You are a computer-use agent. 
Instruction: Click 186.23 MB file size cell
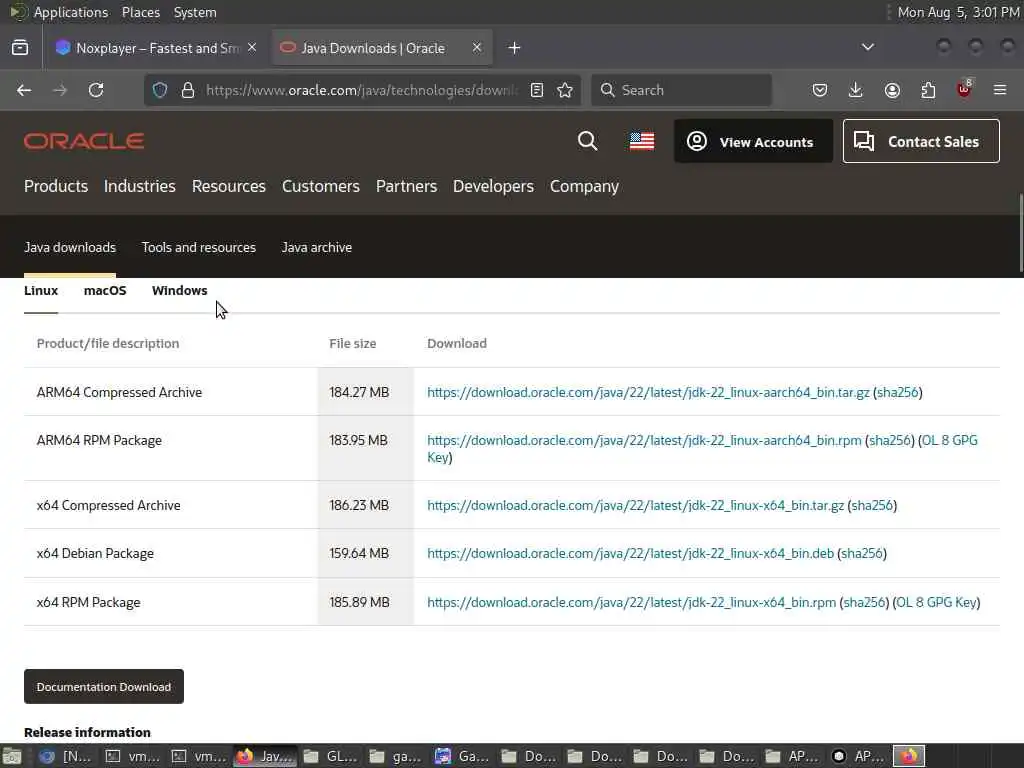[x=365, y=505]
